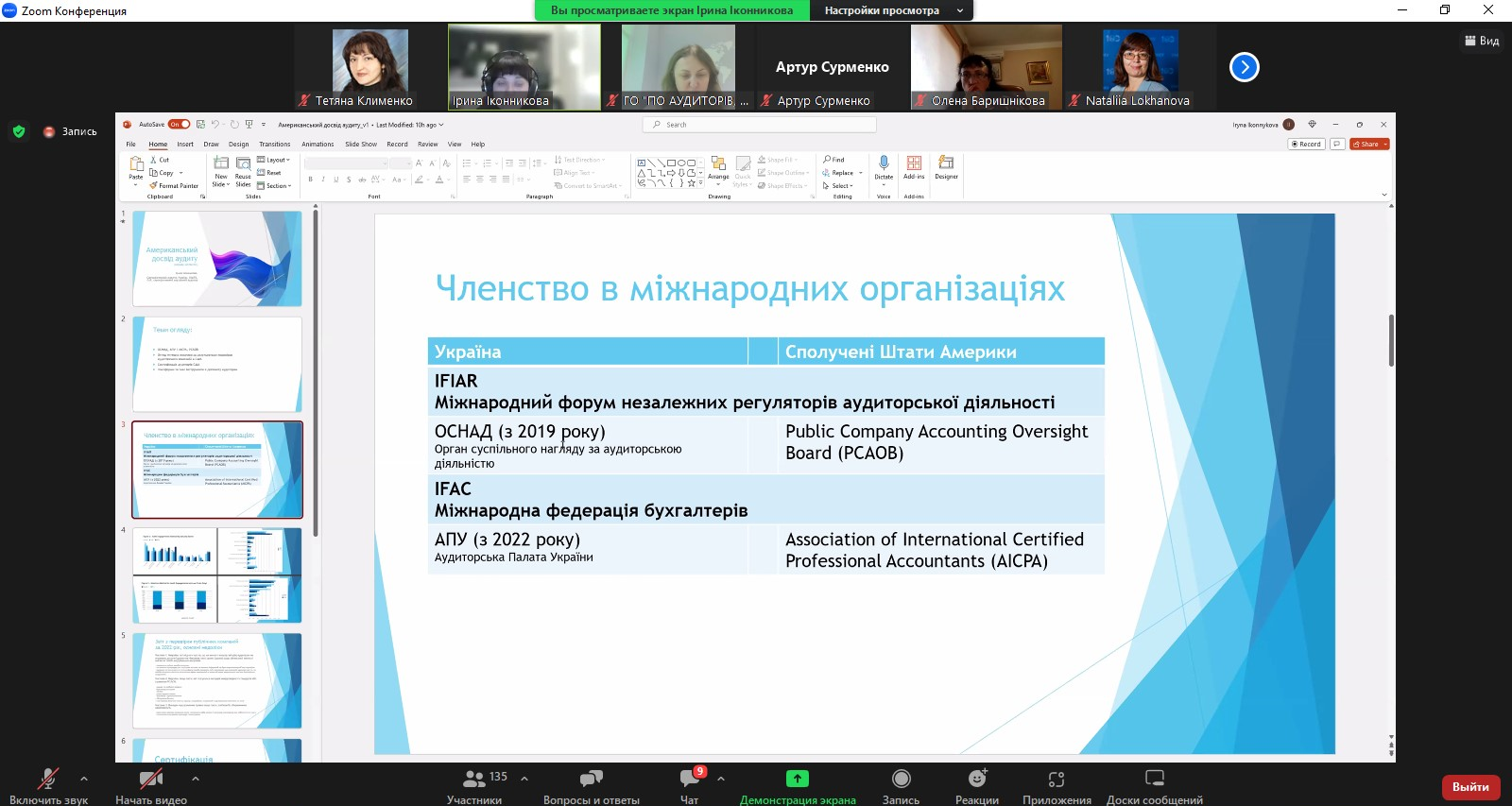Screen dimensions: 1512x806
Task: Expand video options arrow beside Начать видео
Action: (x=196, y=779)
